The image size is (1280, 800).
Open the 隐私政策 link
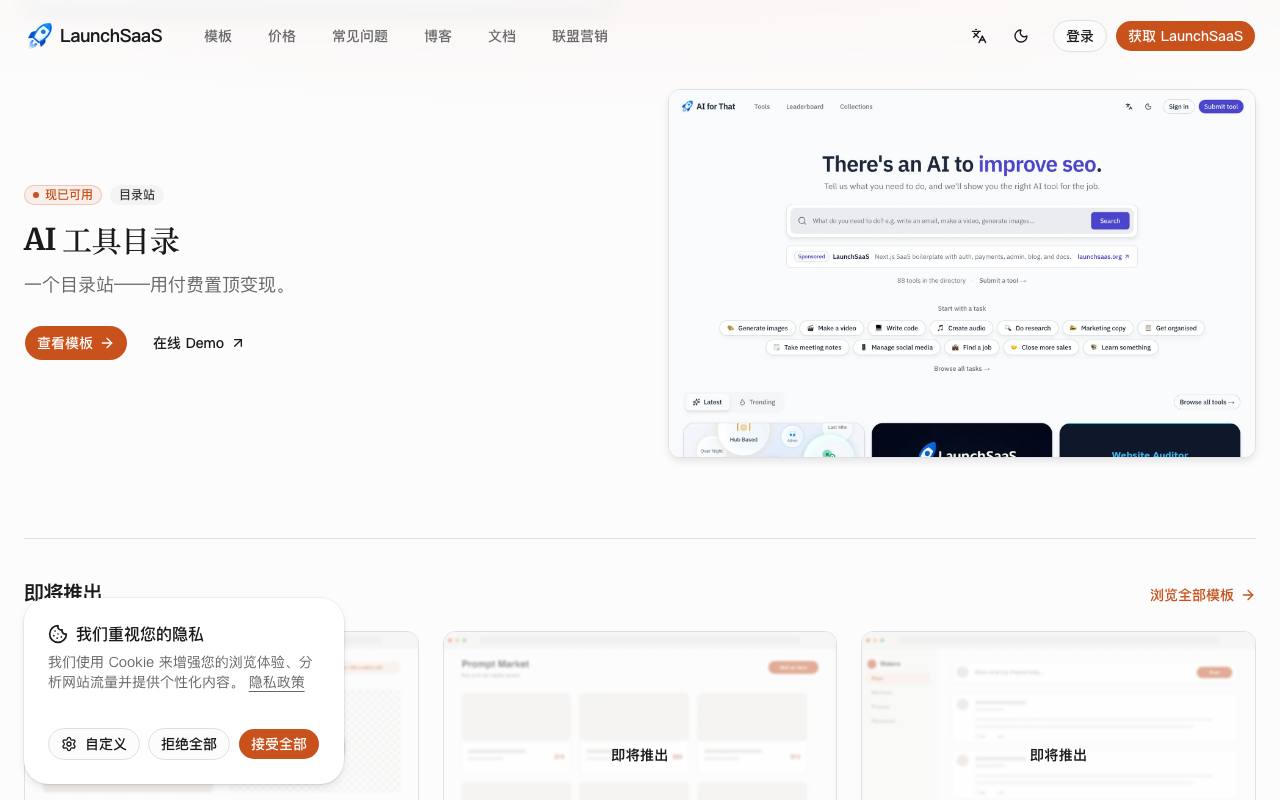(277, 682)
